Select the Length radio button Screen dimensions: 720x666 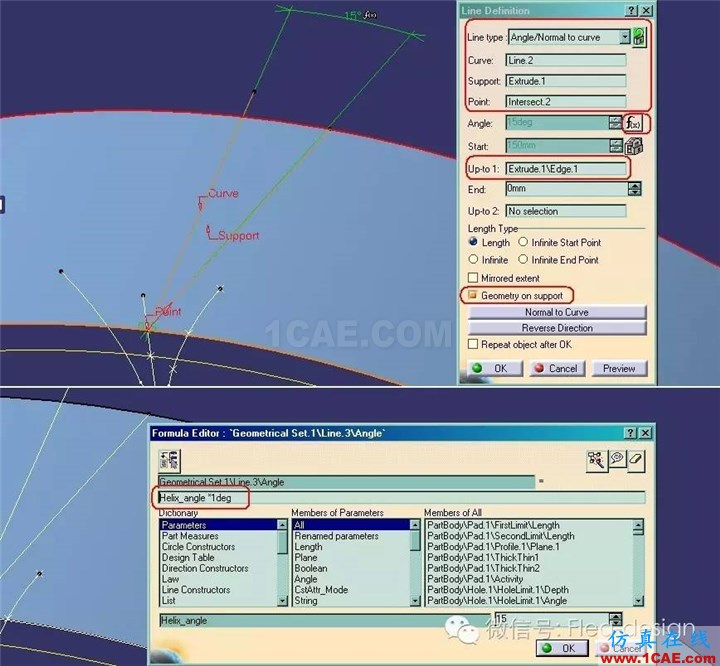pos(473,242)
